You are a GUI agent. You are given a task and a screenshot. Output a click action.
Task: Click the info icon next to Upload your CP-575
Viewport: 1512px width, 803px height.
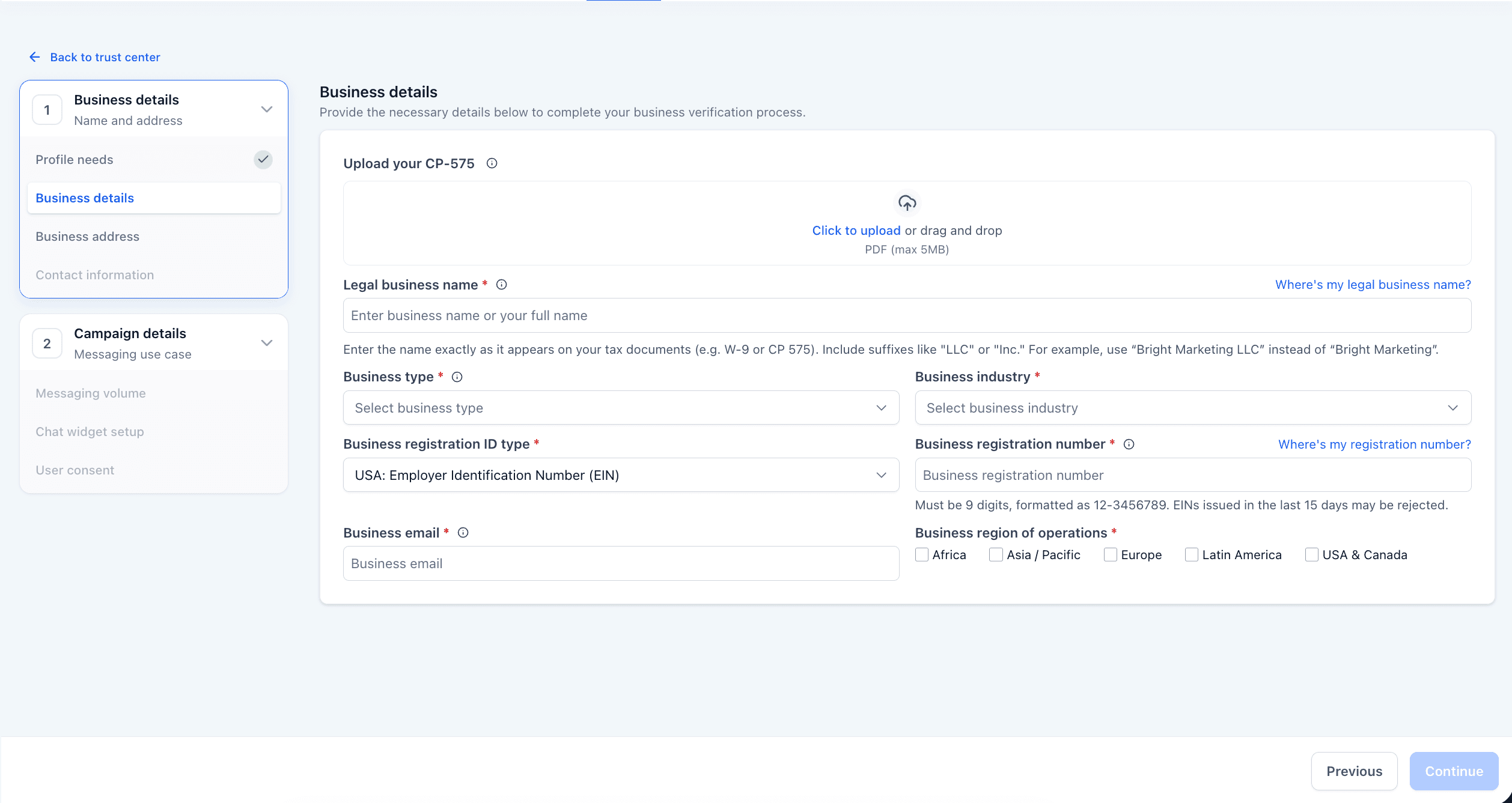[x=492, y=163]
